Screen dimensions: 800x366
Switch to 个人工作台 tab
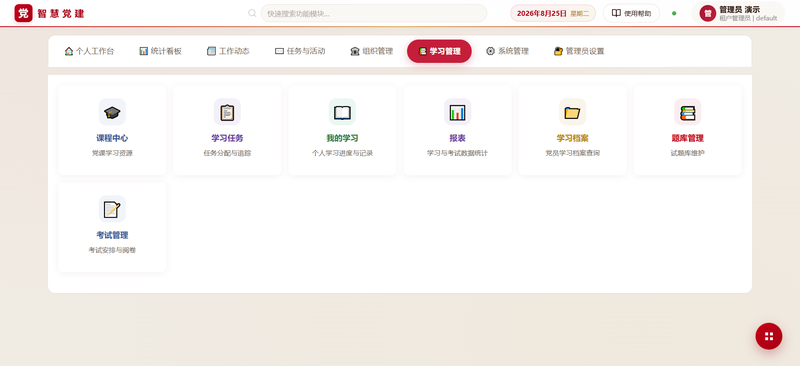click(89, 51)
